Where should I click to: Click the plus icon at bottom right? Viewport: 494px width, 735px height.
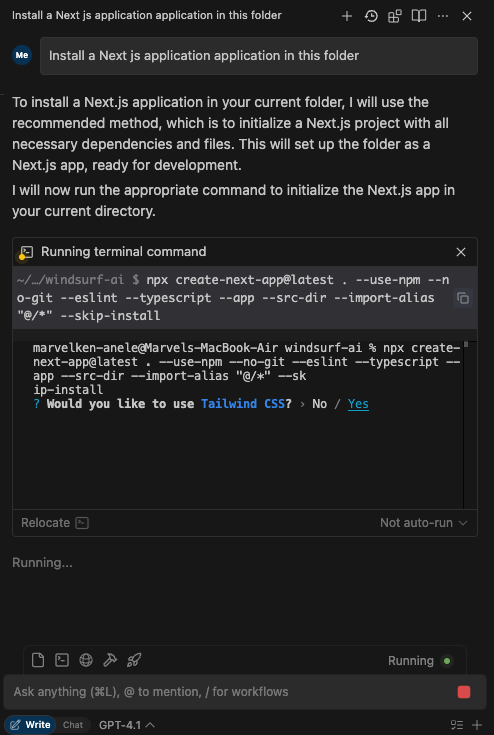click(x=477, y=725)
